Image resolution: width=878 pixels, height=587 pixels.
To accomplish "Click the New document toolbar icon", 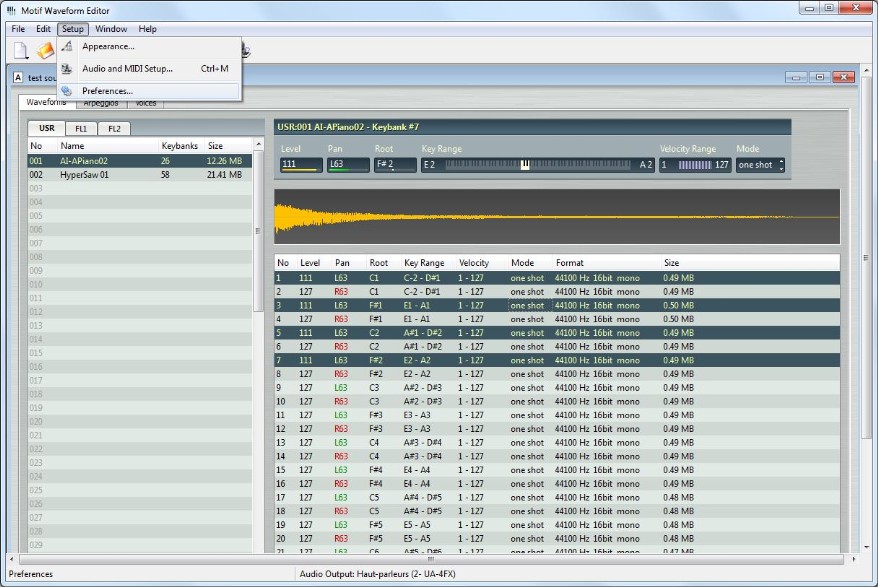I will point(21,50).
